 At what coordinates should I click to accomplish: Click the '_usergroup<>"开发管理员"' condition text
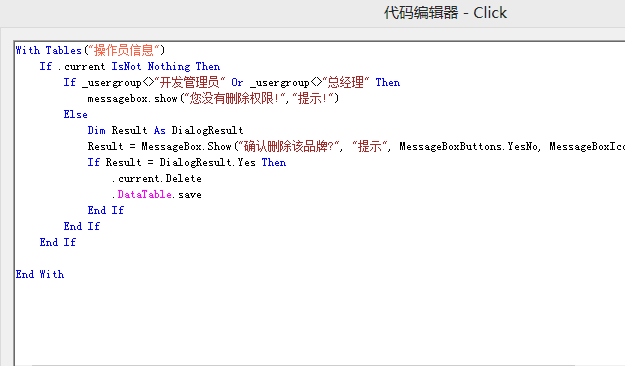[154, 83]
